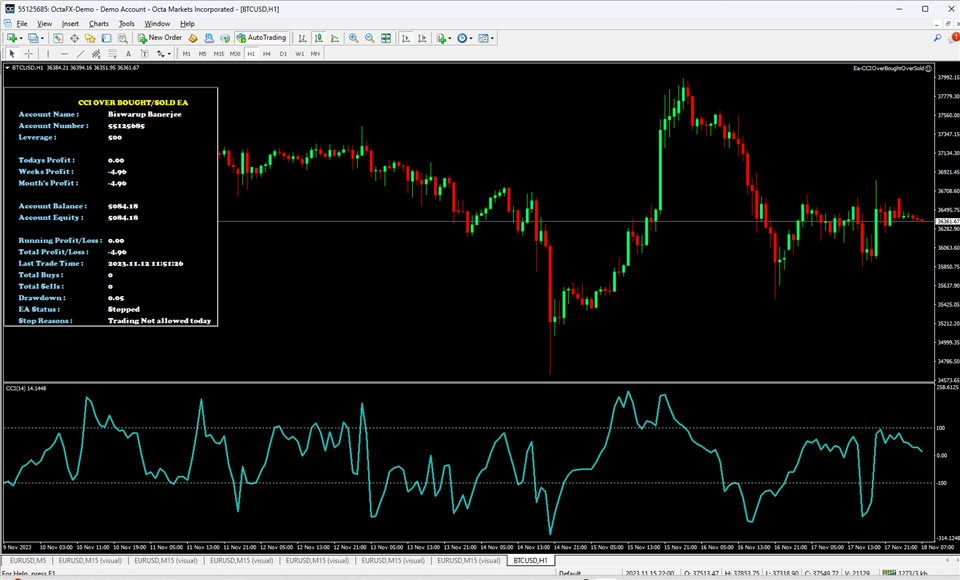The image size is (960, 580).
Task: Expand the New Chart dropdown arrow
Action: 21,38
